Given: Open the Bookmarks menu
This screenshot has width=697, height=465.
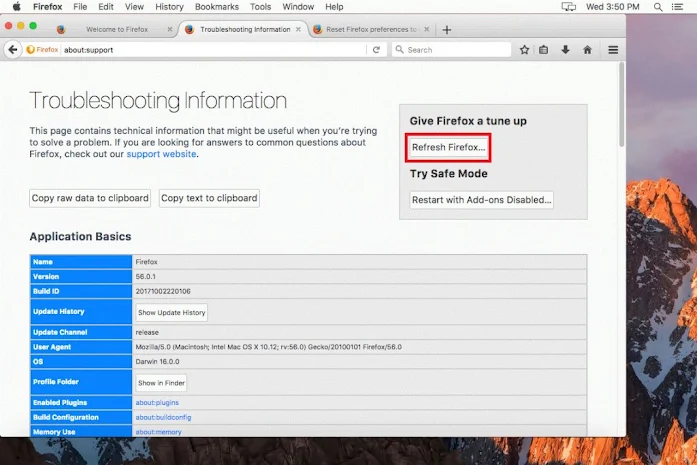Looking at the screenshot, I should click(x=216, y=7).
